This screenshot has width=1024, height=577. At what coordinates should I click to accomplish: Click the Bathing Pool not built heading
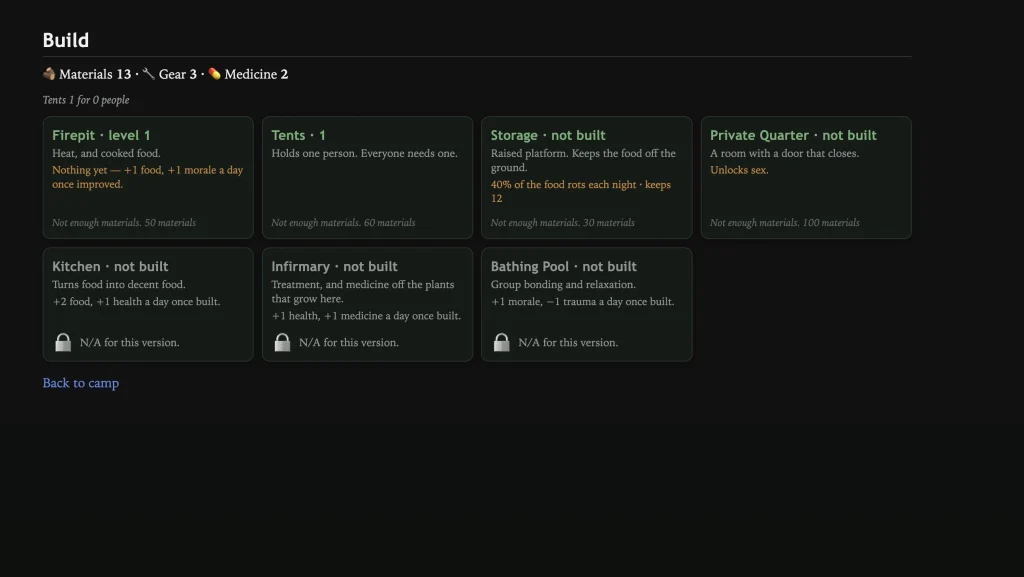click(x=564, y=266)
